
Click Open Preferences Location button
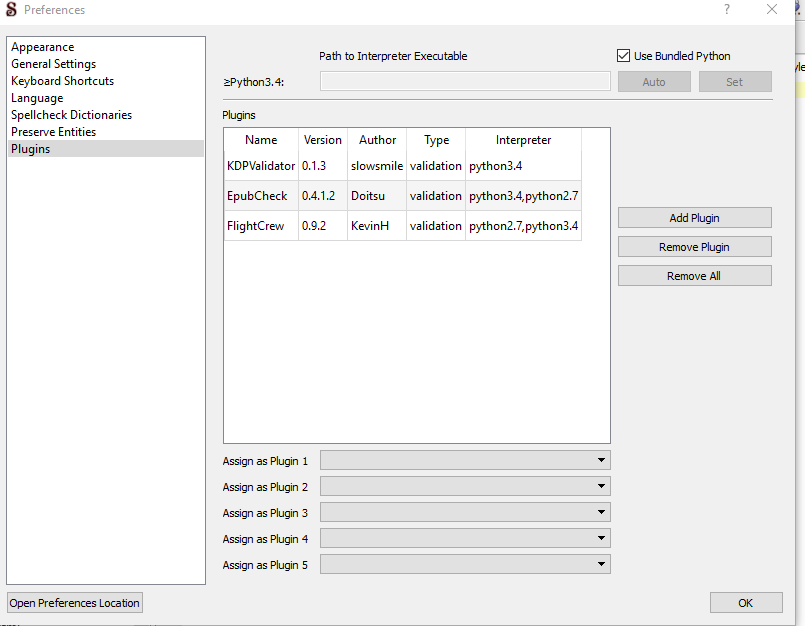pos(74,602)
